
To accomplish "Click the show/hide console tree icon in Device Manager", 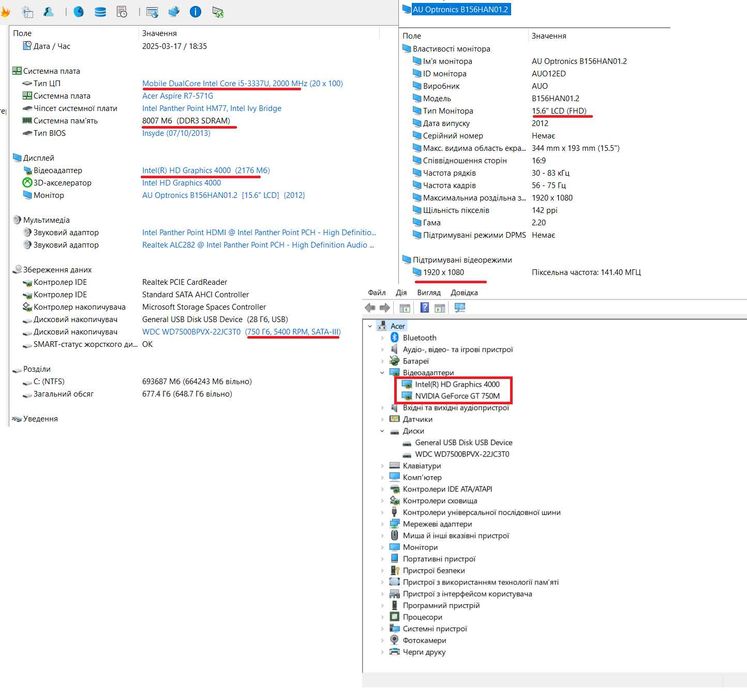I will point(404,308).
